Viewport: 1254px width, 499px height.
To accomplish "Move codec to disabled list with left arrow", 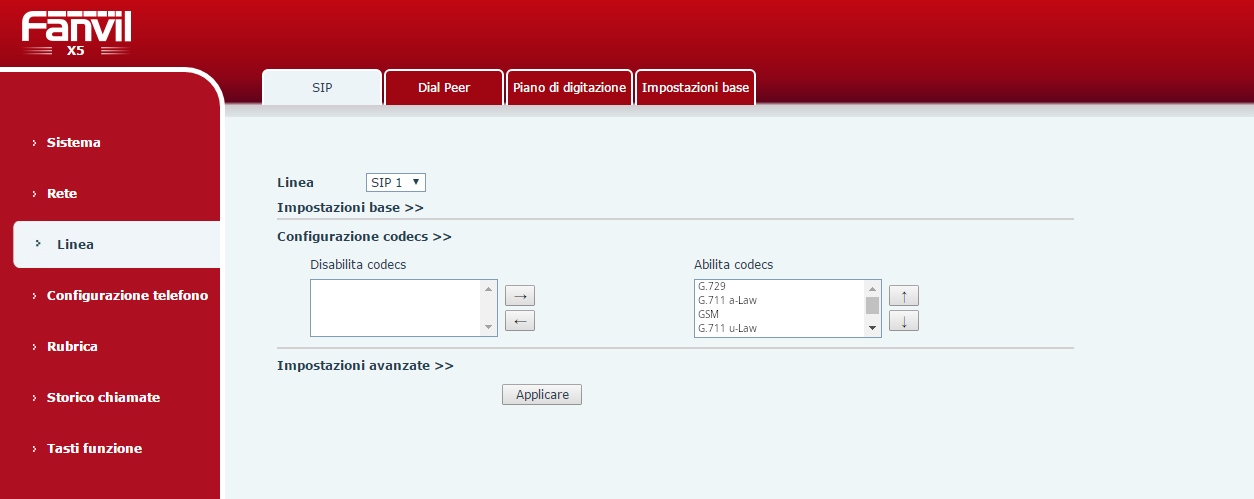I will [x=519, y=321].
